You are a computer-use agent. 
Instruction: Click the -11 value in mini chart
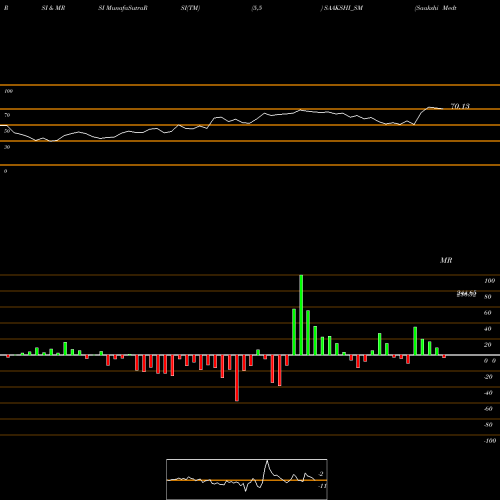coord(322,486)
